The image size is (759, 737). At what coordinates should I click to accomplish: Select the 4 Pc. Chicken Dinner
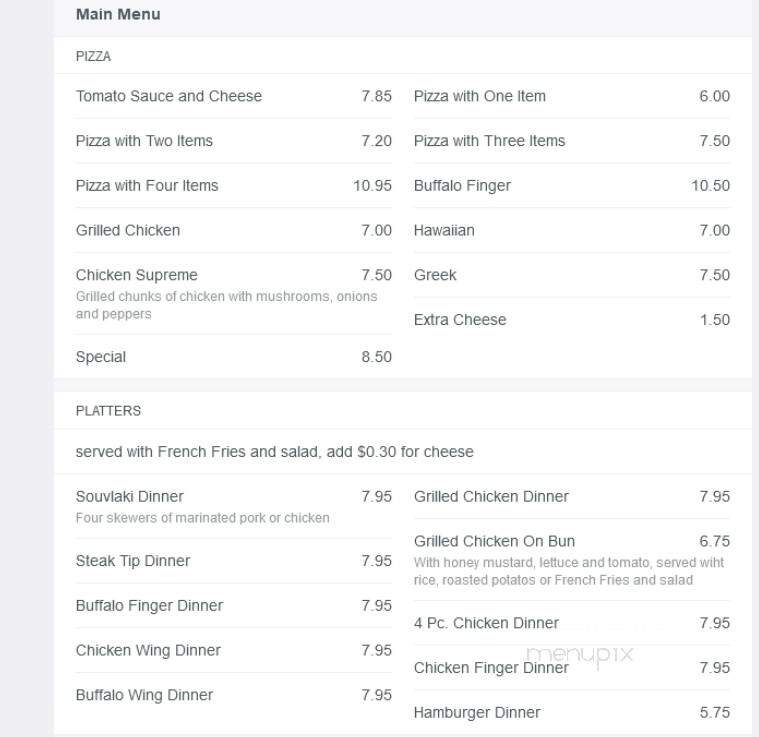click(x=486, y=623)
